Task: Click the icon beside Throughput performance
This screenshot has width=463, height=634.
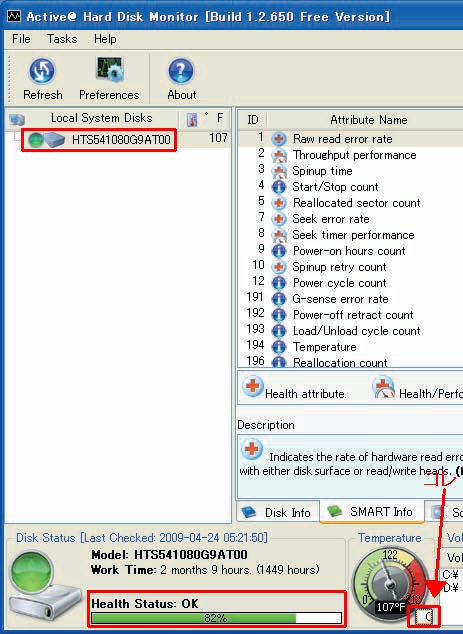Action: (x=279, y=155)
